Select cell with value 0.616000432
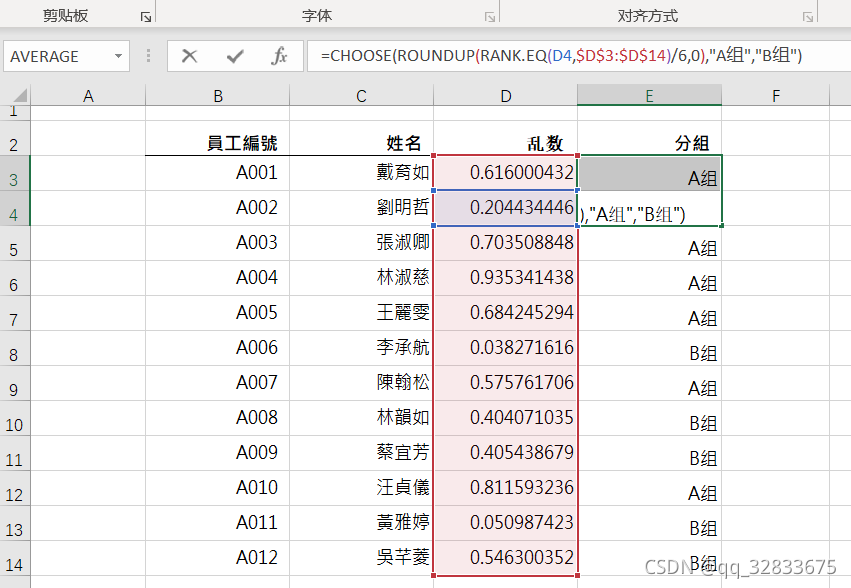The image size is (851, 588). point(505,173)
